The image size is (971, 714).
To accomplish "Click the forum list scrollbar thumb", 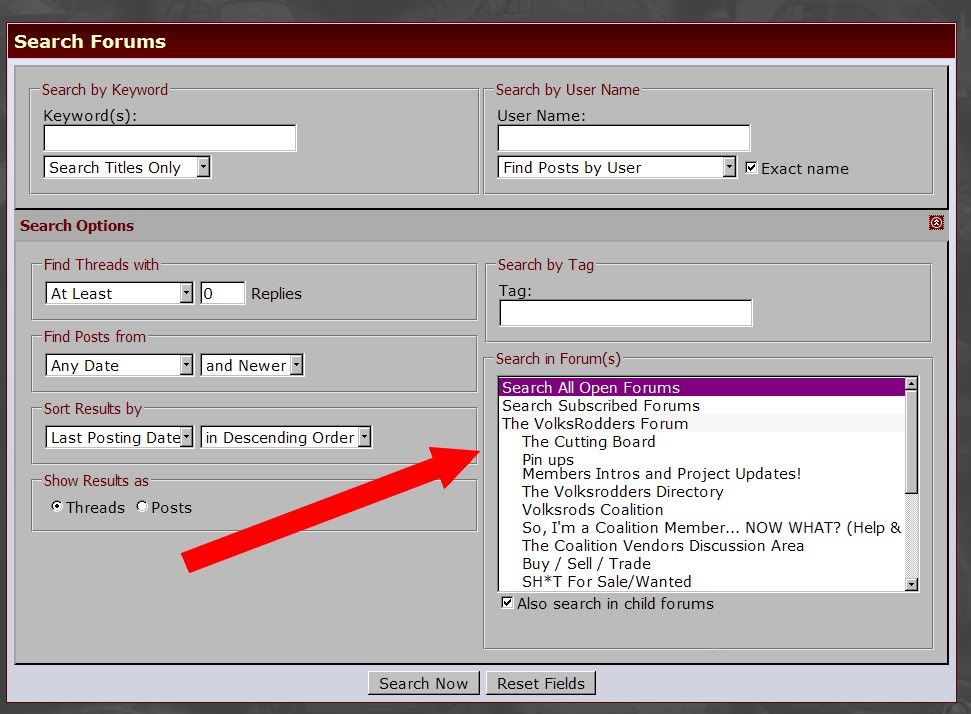I will tap(911, 442).
